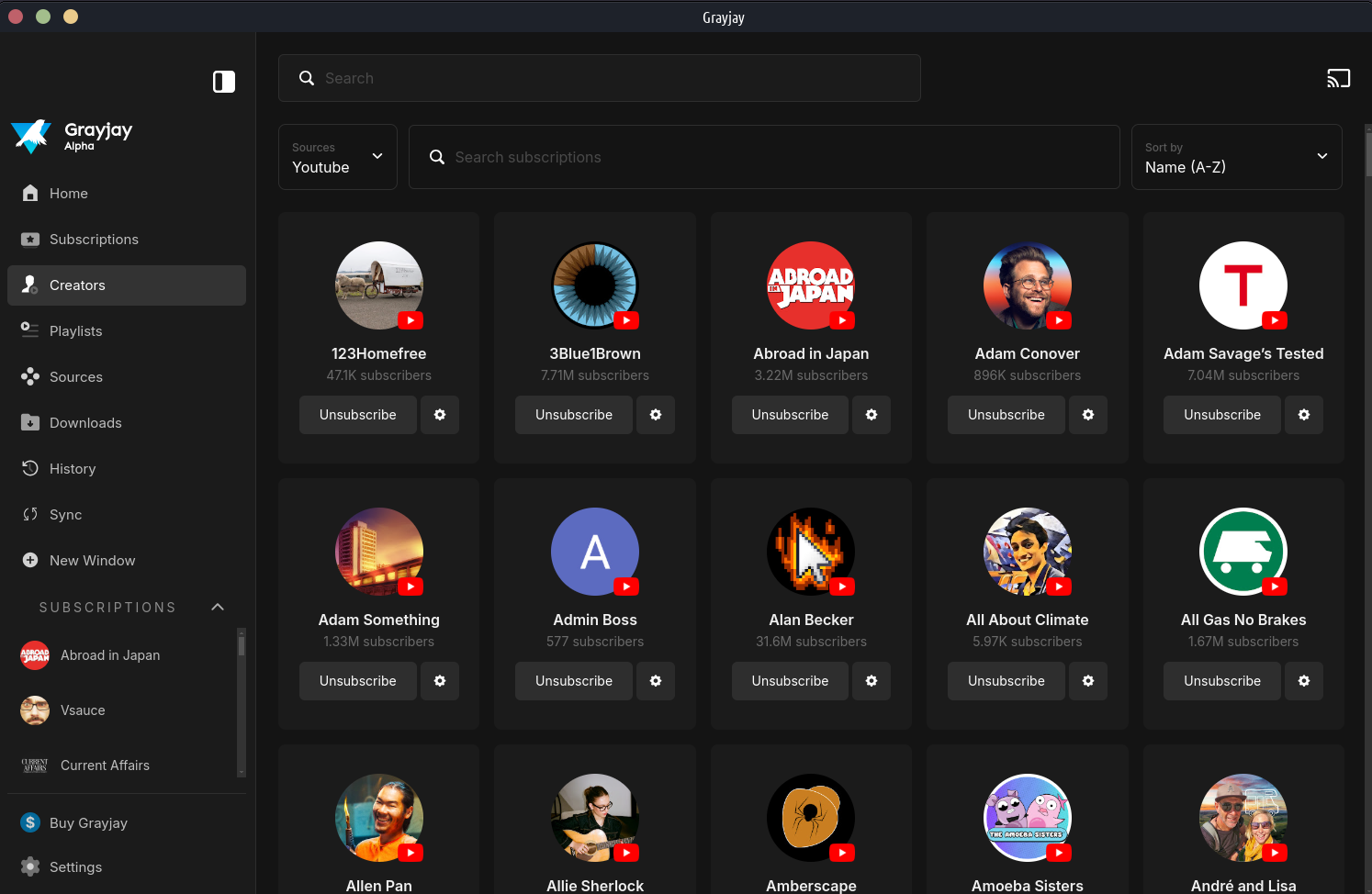Unsubscribe from 3Blue1Brown
This screenshot has height=894, width=1372.
(x=573, y=415)
